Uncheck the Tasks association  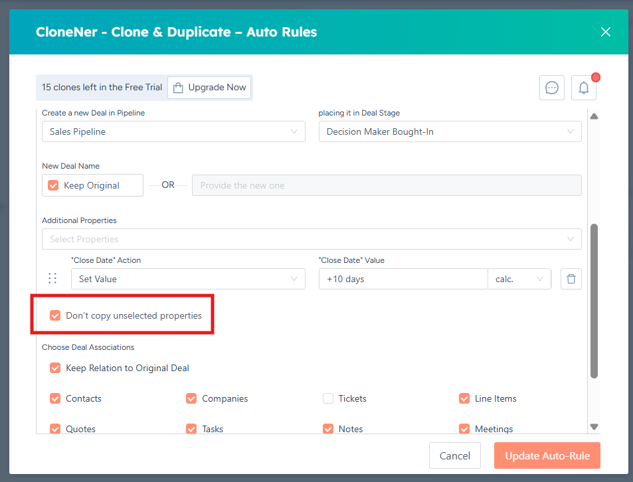(191, 429)
